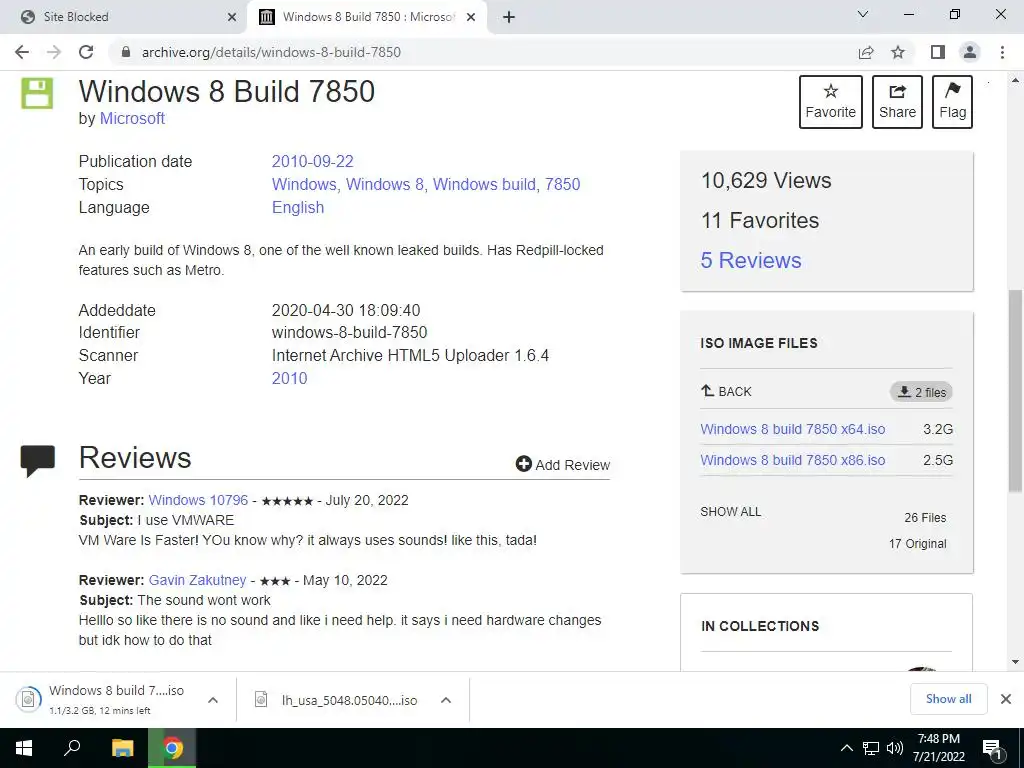Open network tray icon
The height and width of the screenshot is (768, 1024).
[871, 748]
